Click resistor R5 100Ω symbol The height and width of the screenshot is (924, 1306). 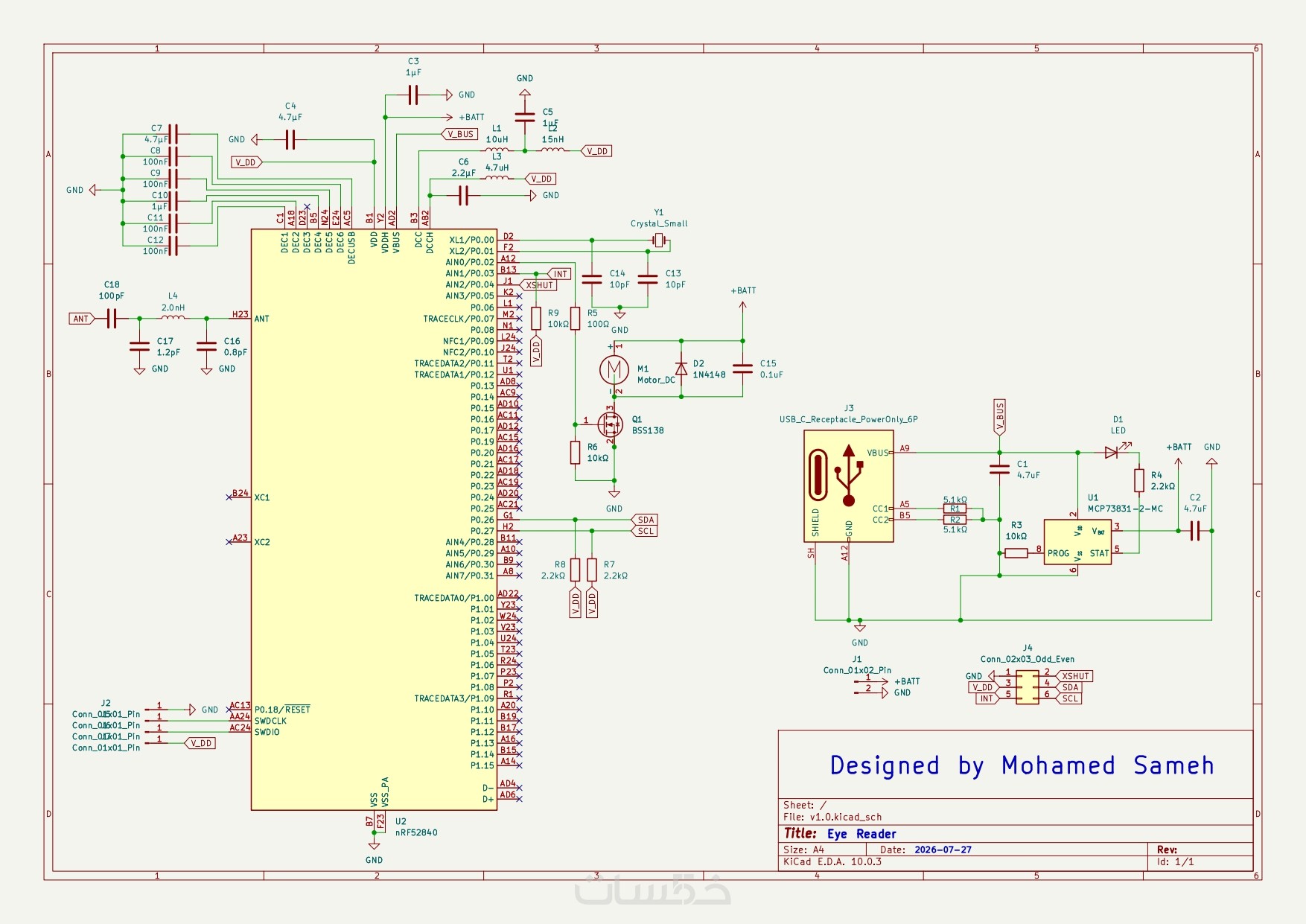click(x=575, y=319)
